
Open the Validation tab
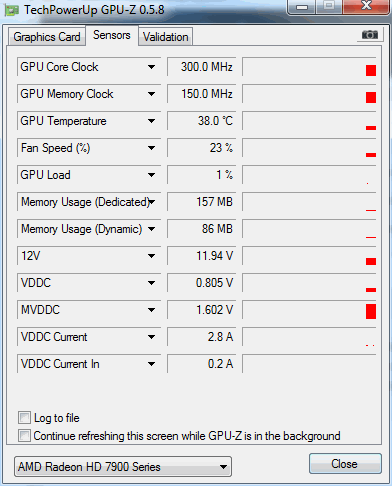[x=166, y=37]
